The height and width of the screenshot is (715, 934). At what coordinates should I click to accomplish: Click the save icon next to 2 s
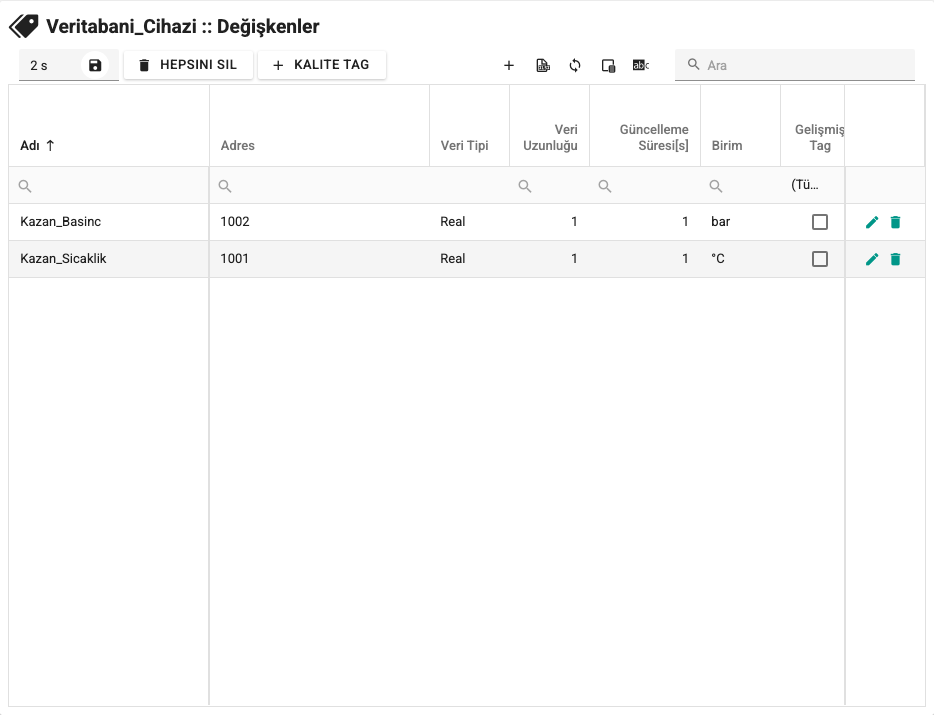(x=95, y=65)
